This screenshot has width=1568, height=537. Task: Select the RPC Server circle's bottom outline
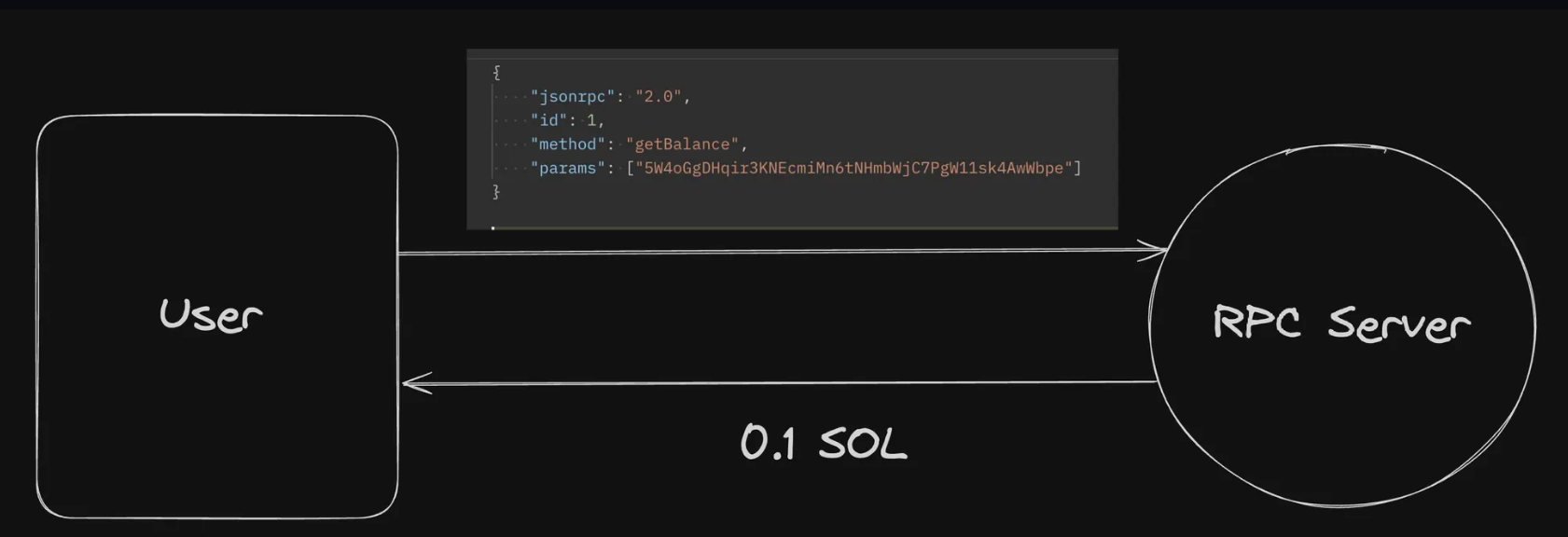(1341, 505)
